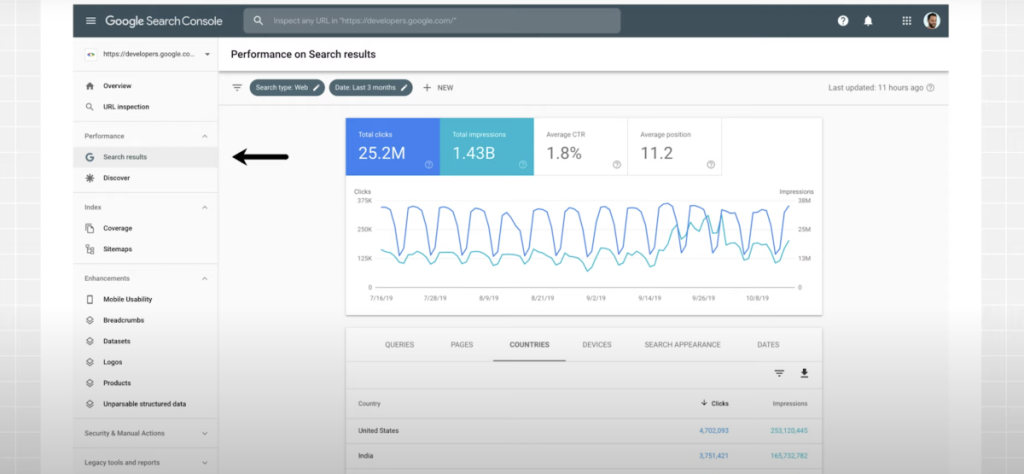Select the Countries tab
This screenshot has width=1024, height=474.
(529, 345)
